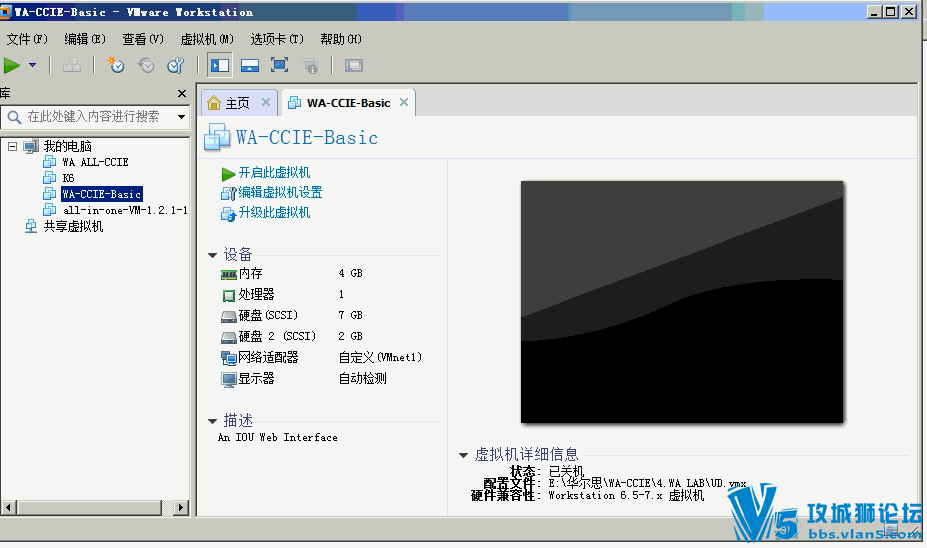The width and height of the screenshot is (927, 548).
Task: Click the take snapshot toolbar icon
Action: click(115, 65)
